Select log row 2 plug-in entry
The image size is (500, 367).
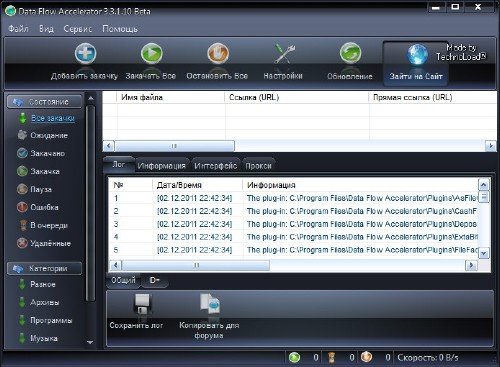tap(293, 211)
